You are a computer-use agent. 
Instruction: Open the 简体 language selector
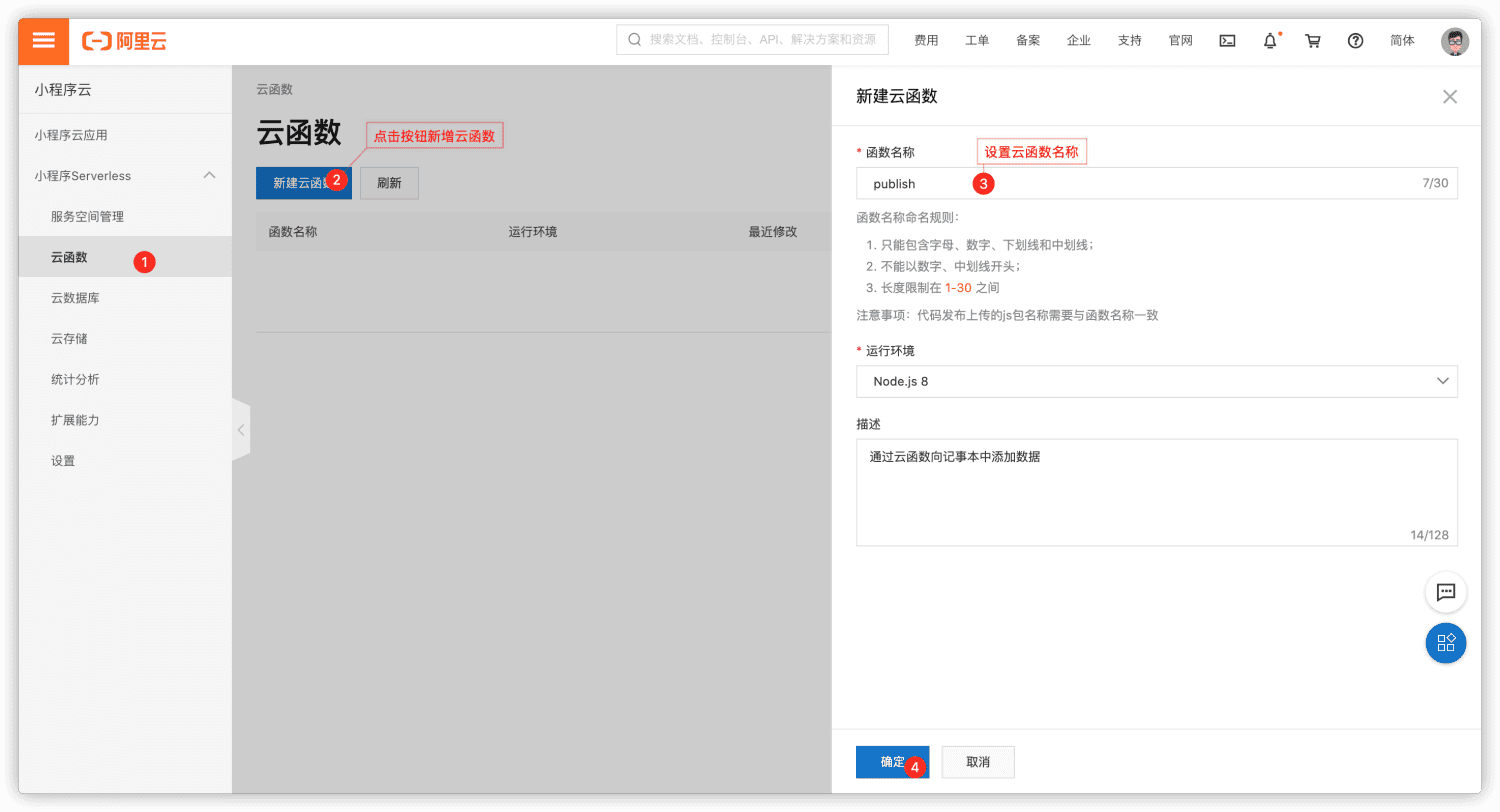click(1402, 41)
